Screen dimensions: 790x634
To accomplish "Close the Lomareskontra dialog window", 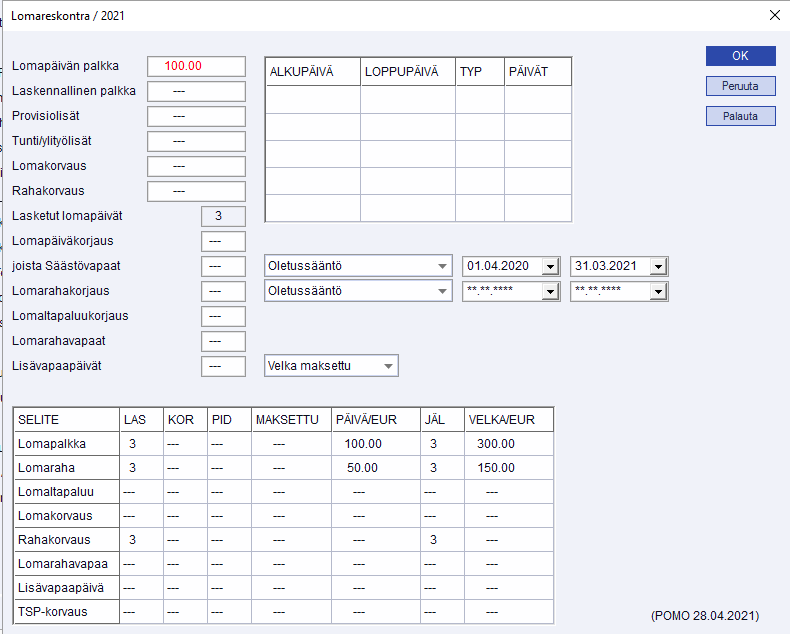I will 773,16.
